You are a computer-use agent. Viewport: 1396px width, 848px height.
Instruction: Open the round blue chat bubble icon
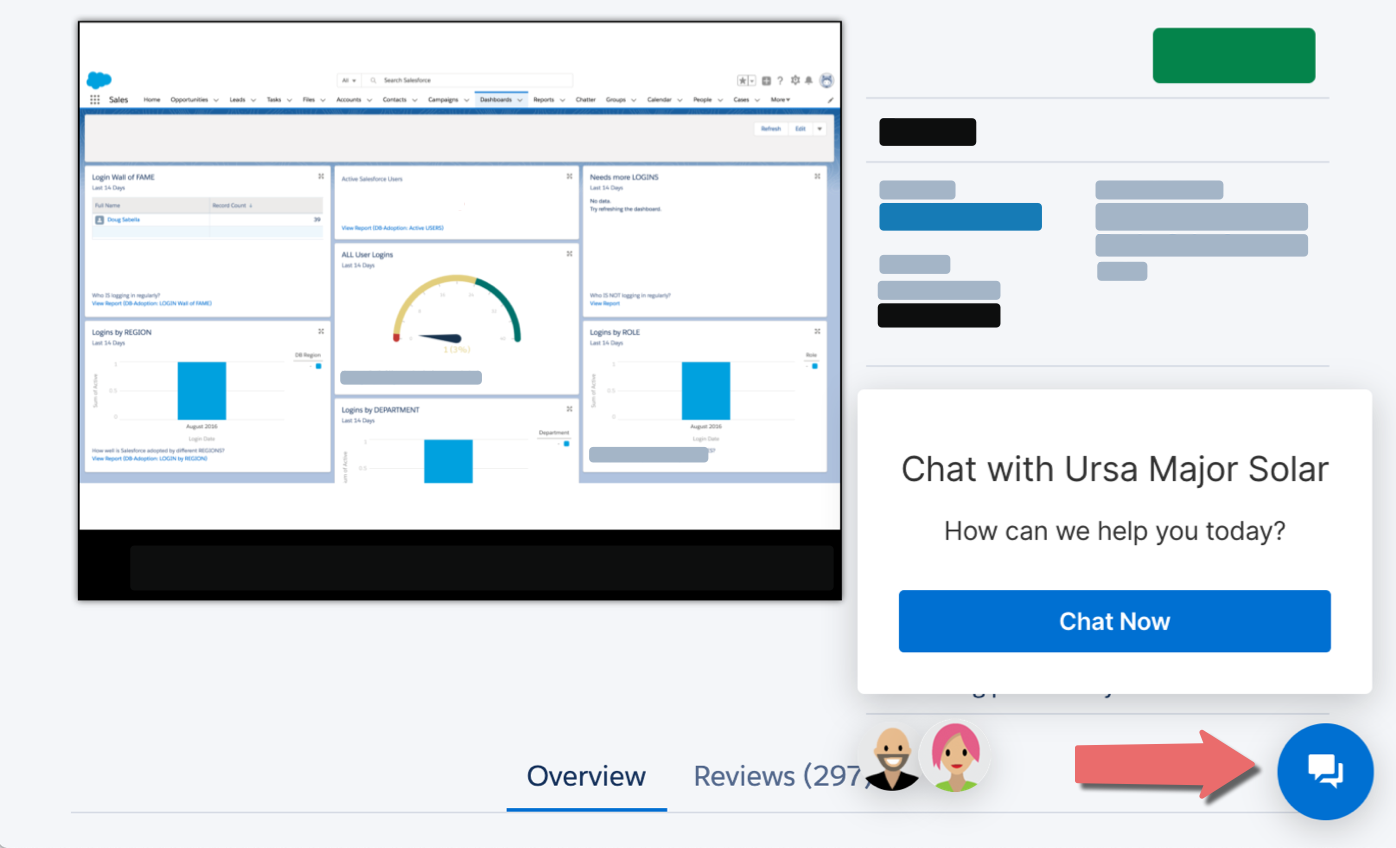coord(1325,771)
